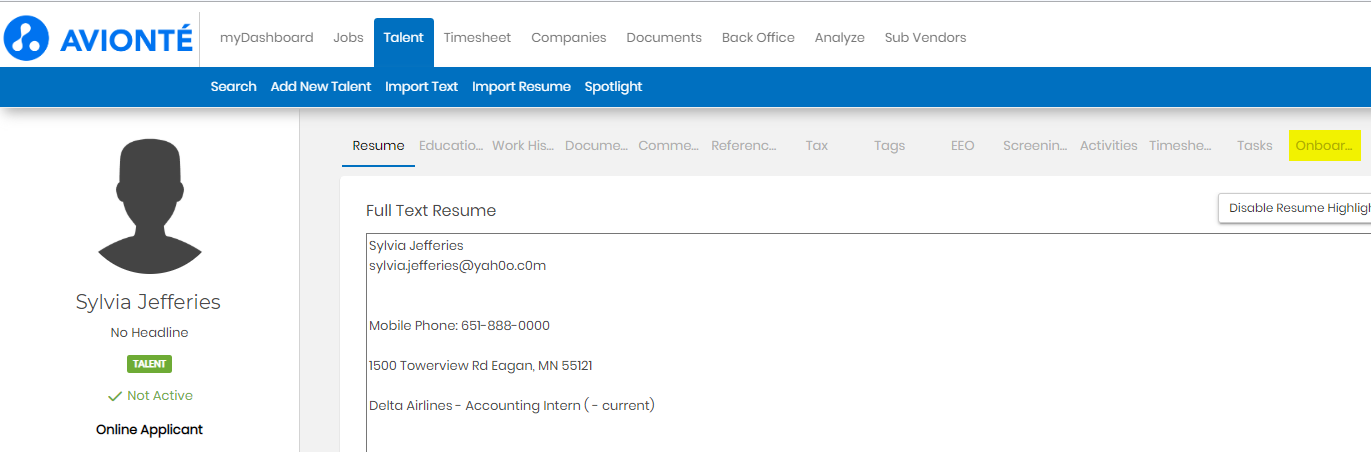1371x452 pixels.
Task: Open the Jobs menu
Action: coord(348,38)
